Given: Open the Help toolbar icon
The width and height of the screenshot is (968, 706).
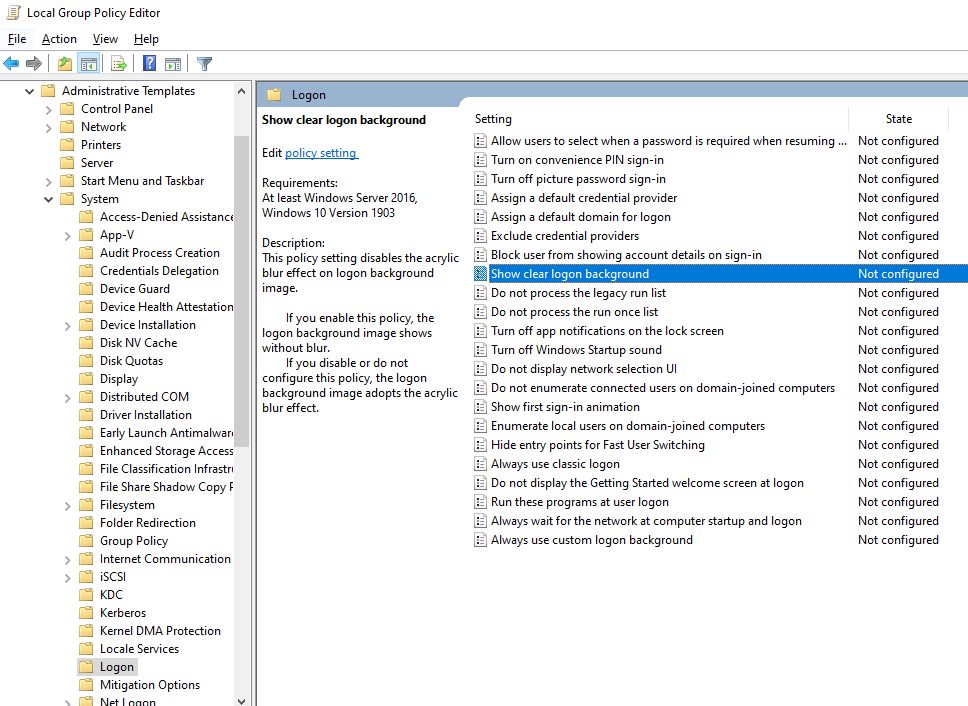Looking at the screenshot, I should pyautogui.click(x=149, y=63).
